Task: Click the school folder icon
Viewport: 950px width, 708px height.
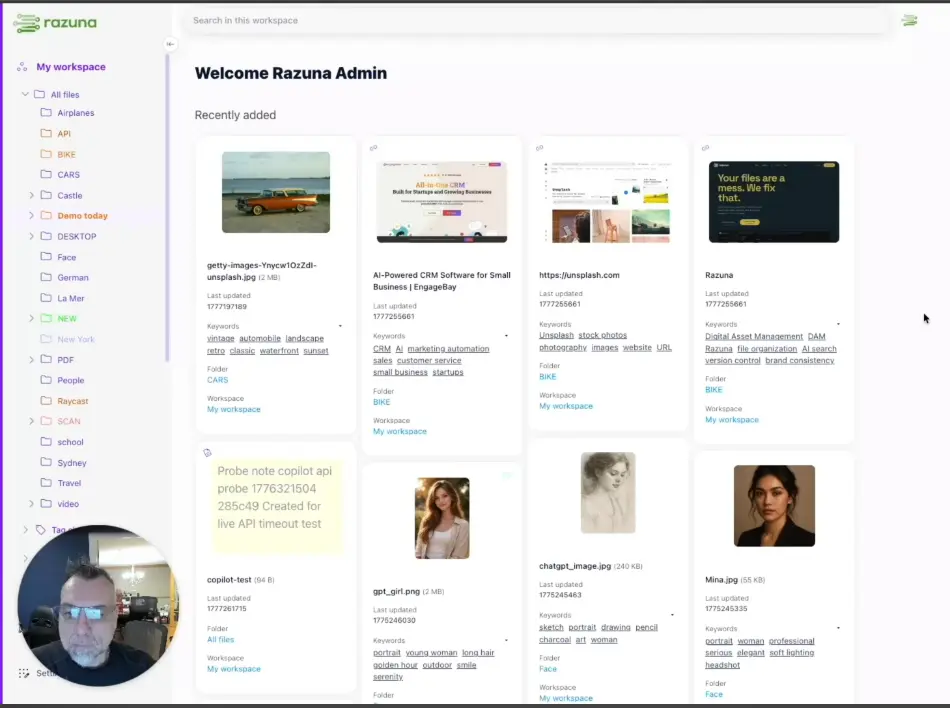Action: click(x=46, y=442)
